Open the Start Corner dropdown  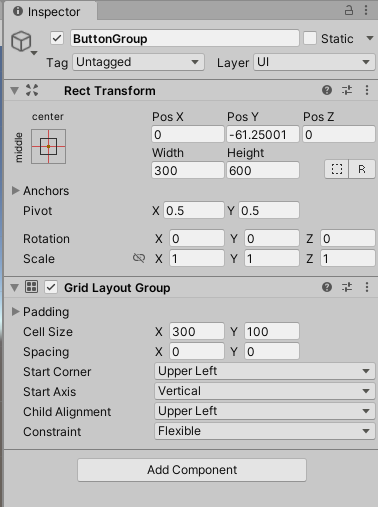click(x=265, y=371)
